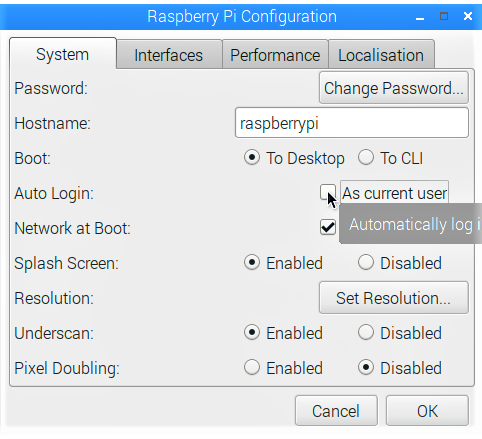
Task: Click the Hostname field containing raspberrypi
Action: (x=352, y=123)
